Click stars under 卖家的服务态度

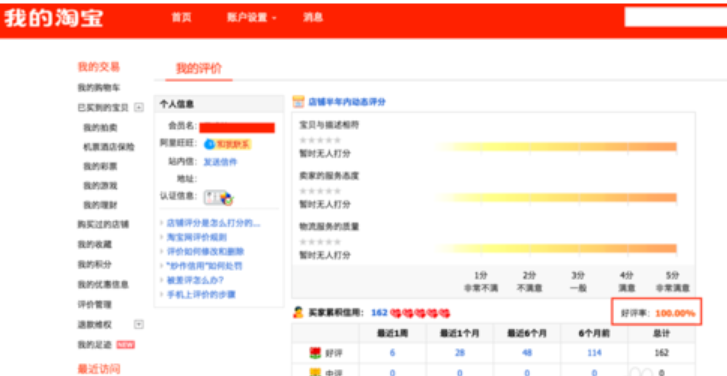(320, 191)
